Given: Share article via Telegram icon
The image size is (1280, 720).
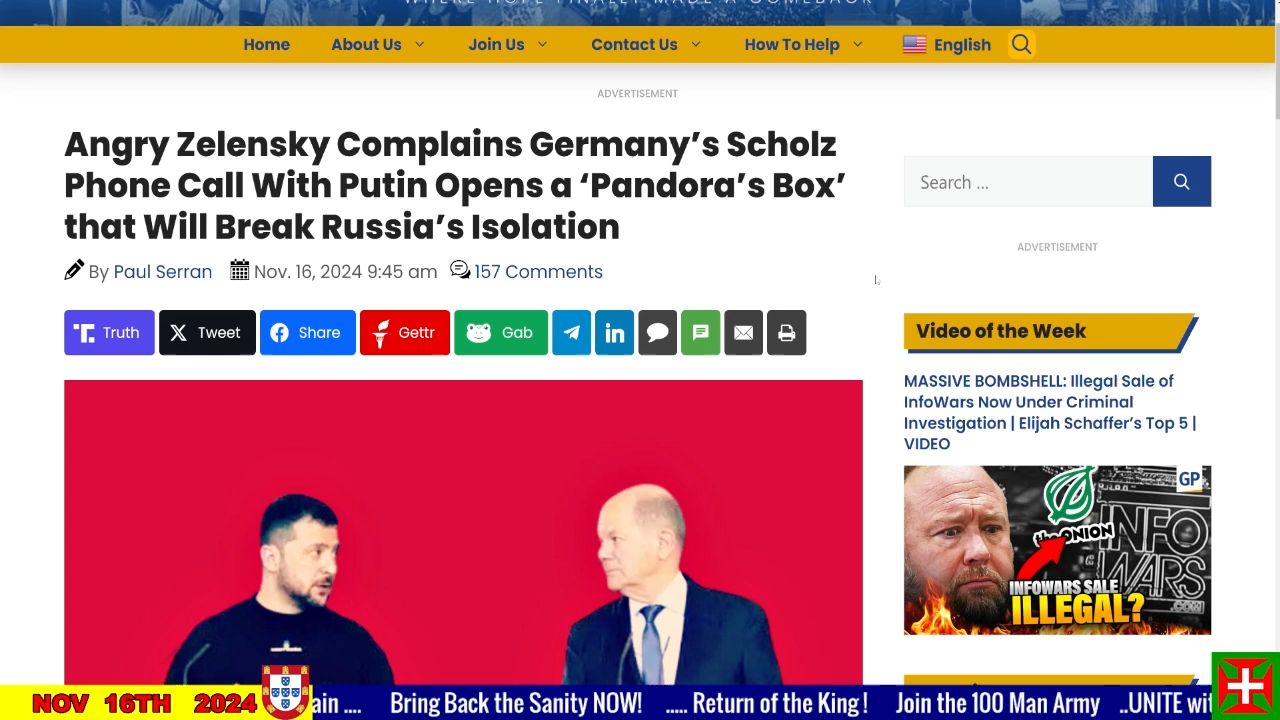Looking at the screenshot, I should (572, 333).
